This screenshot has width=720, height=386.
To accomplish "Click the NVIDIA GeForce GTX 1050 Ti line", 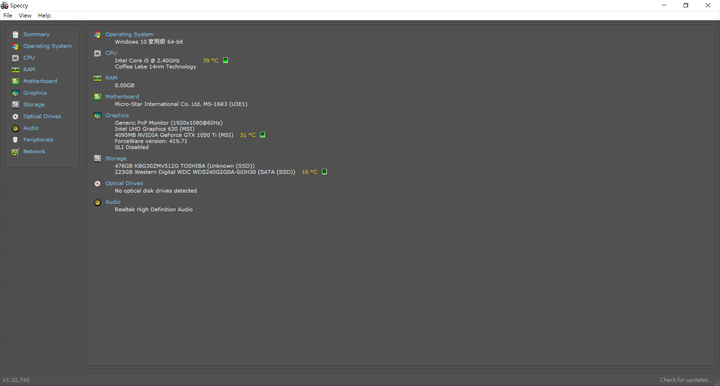I will 174,135.
